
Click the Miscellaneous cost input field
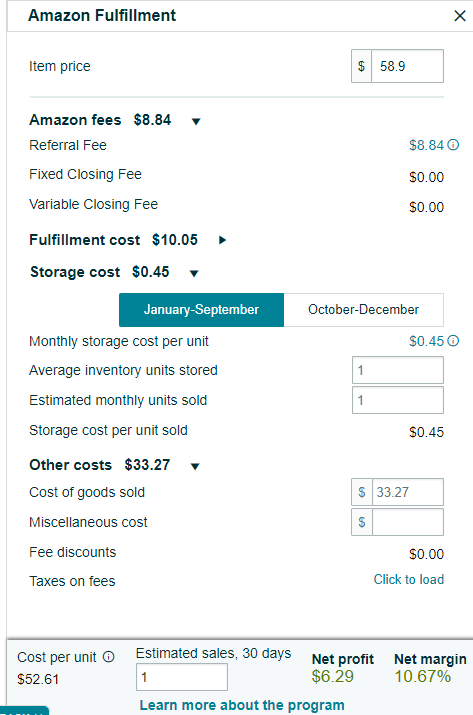point(408,522)
